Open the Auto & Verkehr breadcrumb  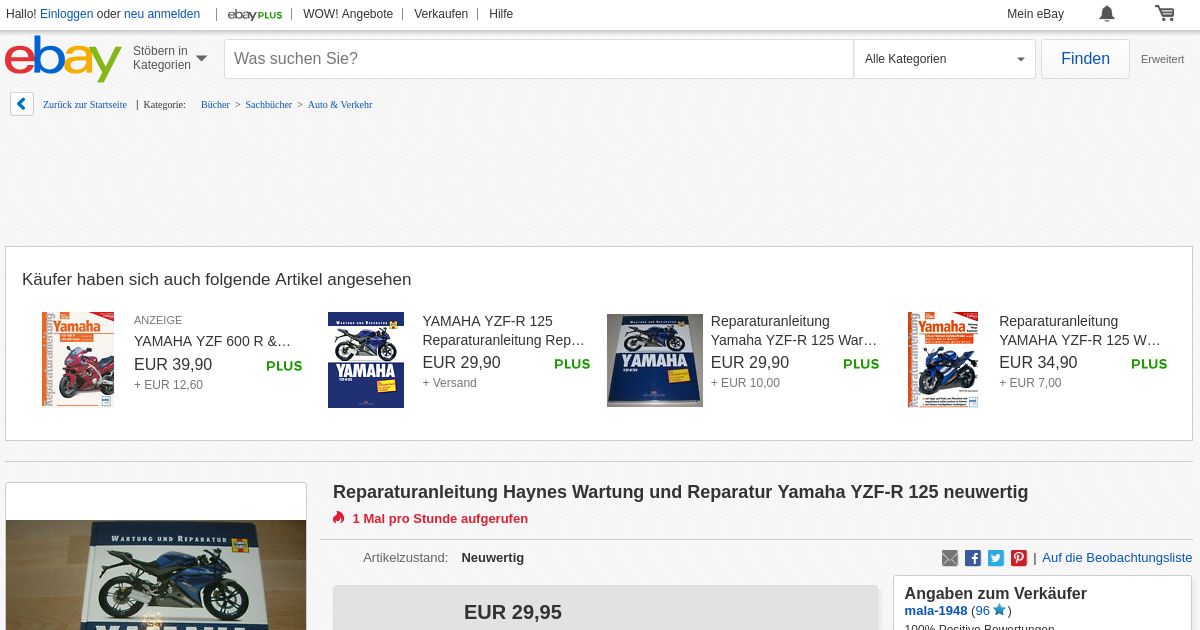pyautogui.click(x=340, y=104)
